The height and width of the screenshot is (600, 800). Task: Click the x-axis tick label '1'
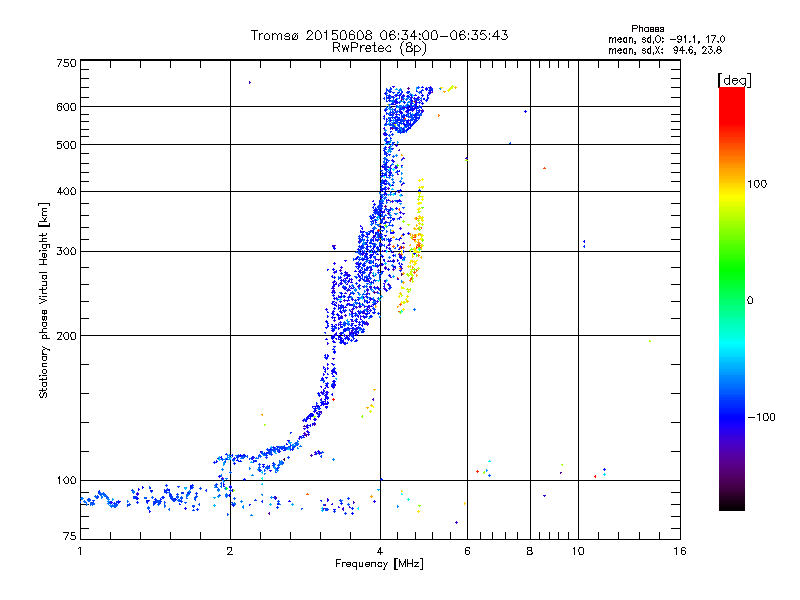coord(80,551)
